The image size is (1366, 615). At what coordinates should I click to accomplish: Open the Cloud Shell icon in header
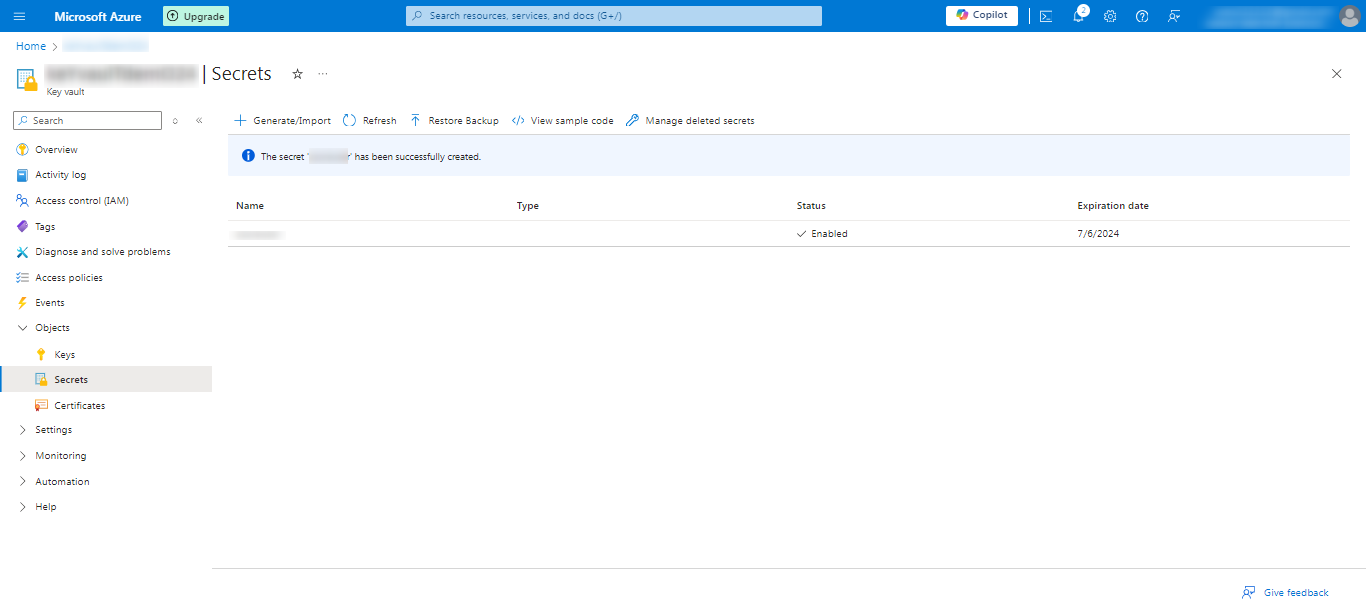(1046, 16)
